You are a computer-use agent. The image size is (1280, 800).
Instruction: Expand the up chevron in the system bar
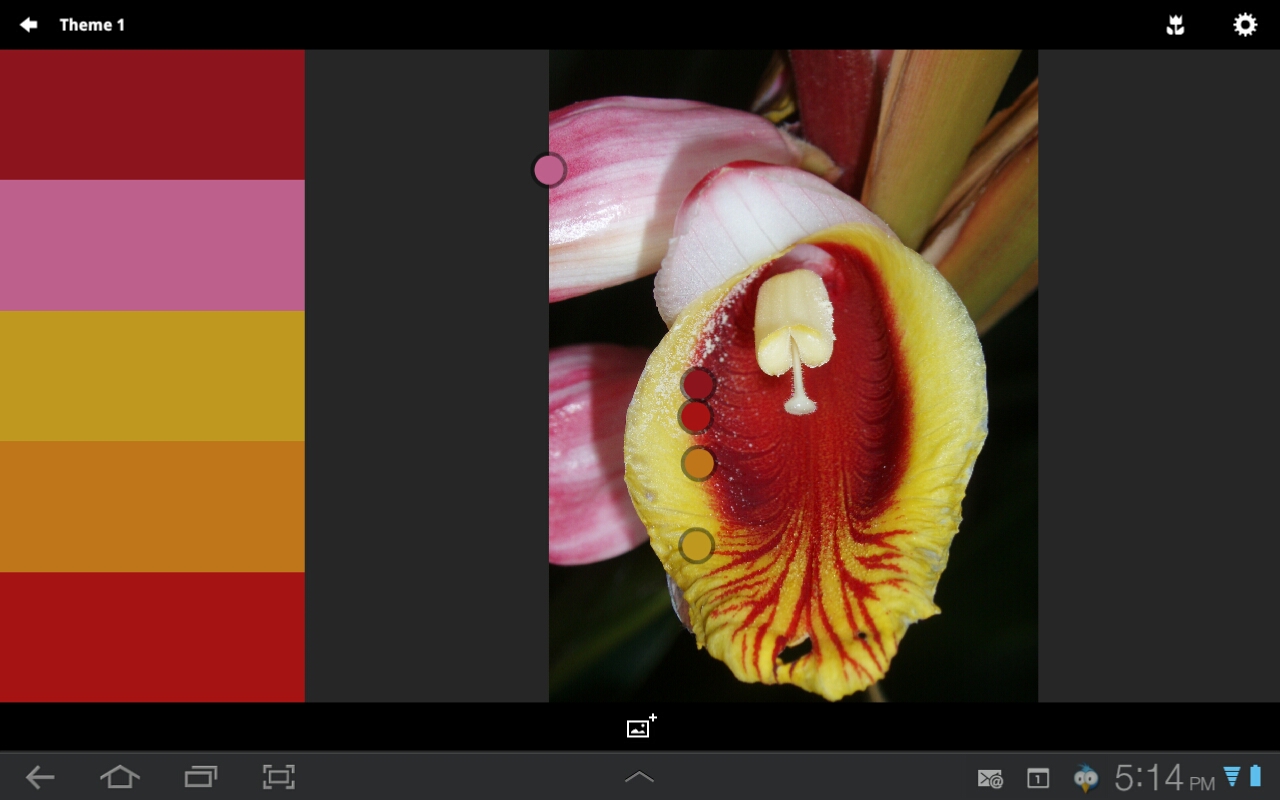coord(639,777)
